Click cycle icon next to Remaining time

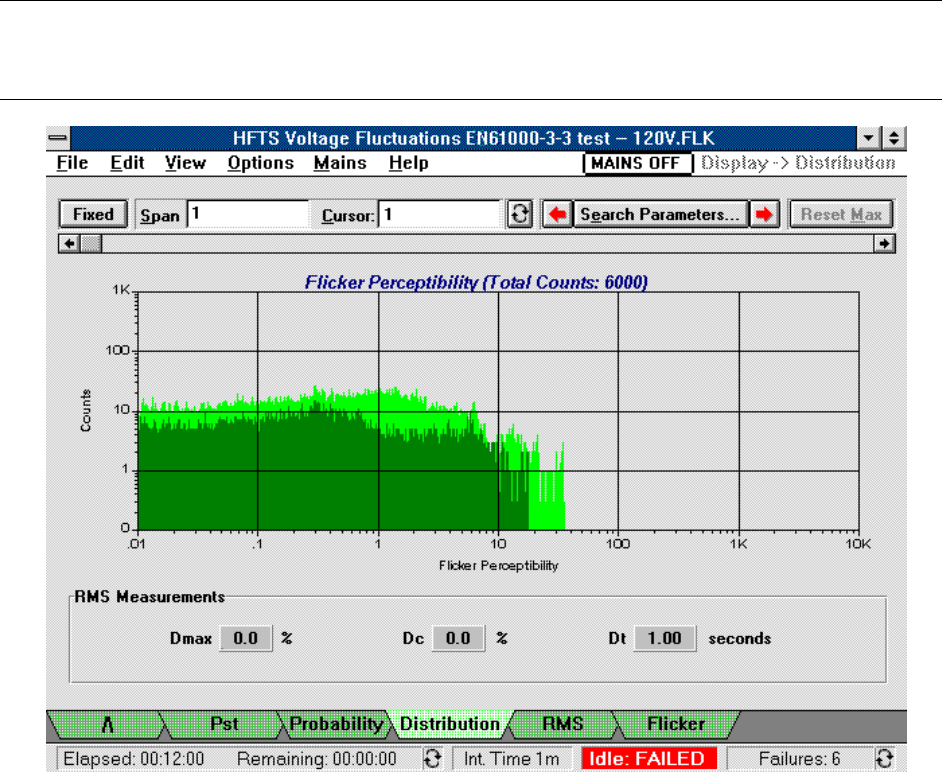pyautogui.click(x=432, y=758)
